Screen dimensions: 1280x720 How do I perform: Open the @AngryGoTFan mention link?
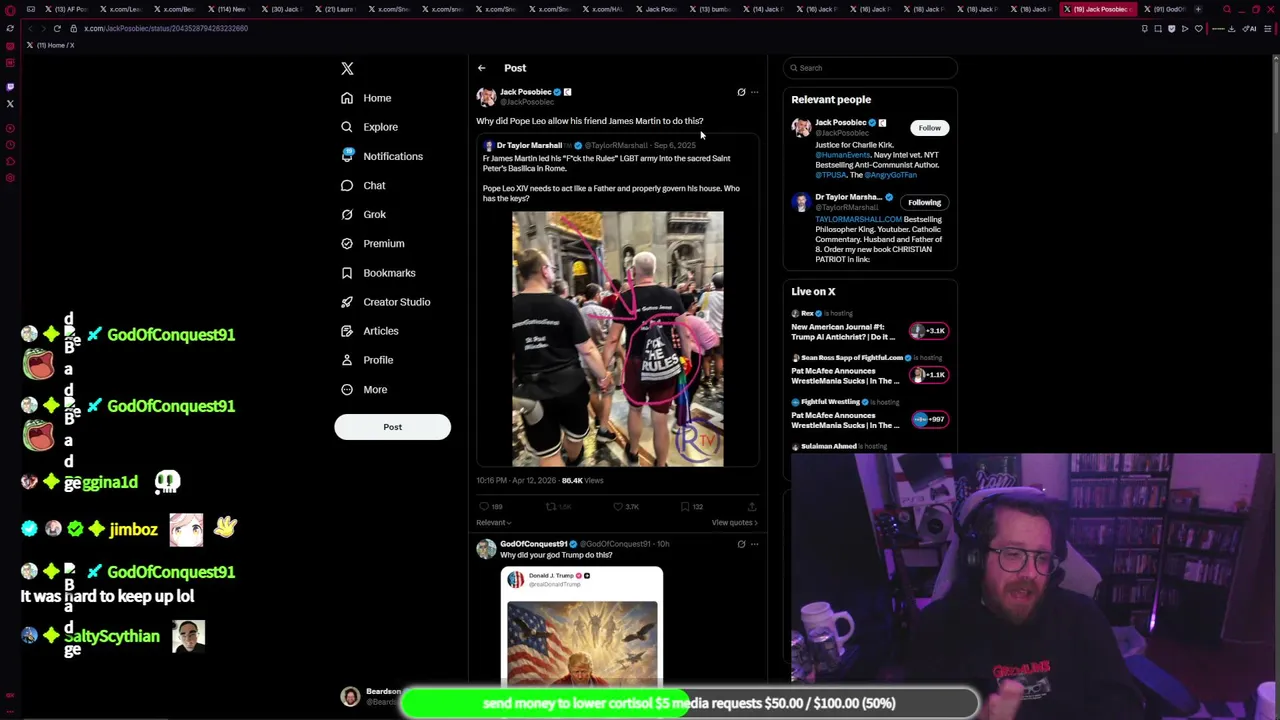[890, 175]
